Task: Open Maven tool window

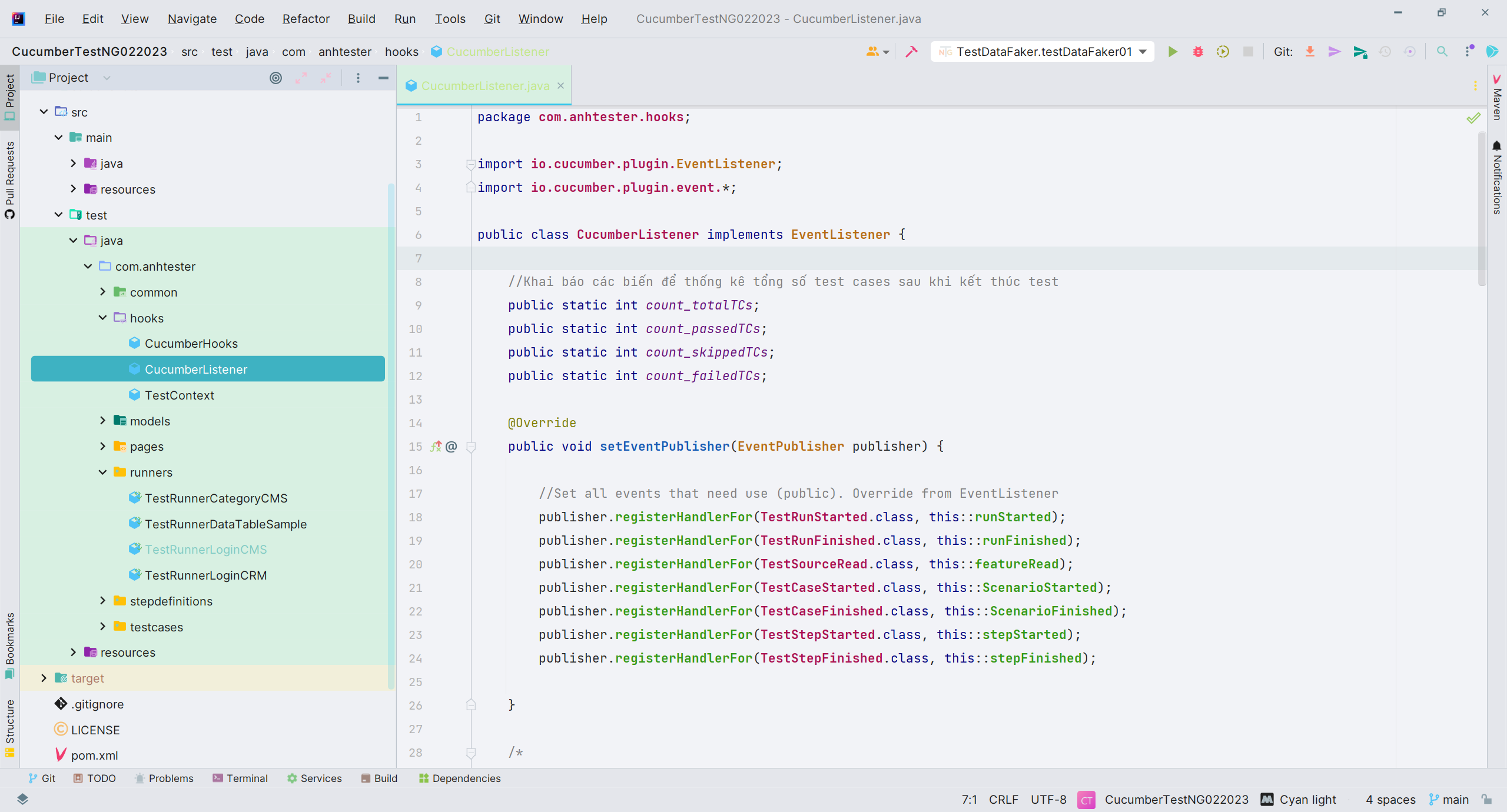Action: tap(1497, 97)
